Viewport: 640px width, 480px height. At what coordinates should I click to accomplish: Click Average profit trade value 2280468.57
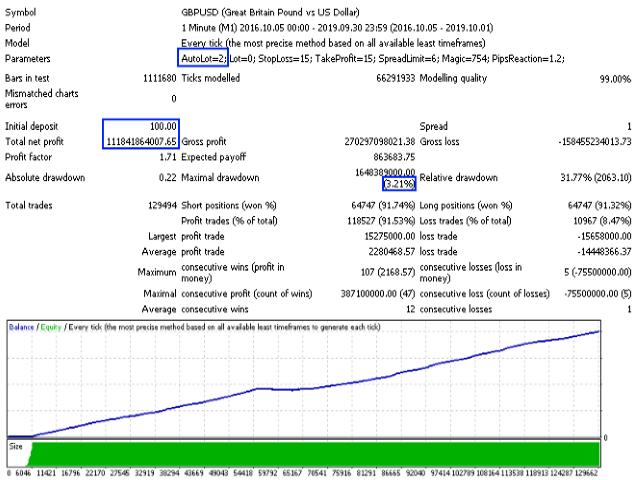(391, 252)
